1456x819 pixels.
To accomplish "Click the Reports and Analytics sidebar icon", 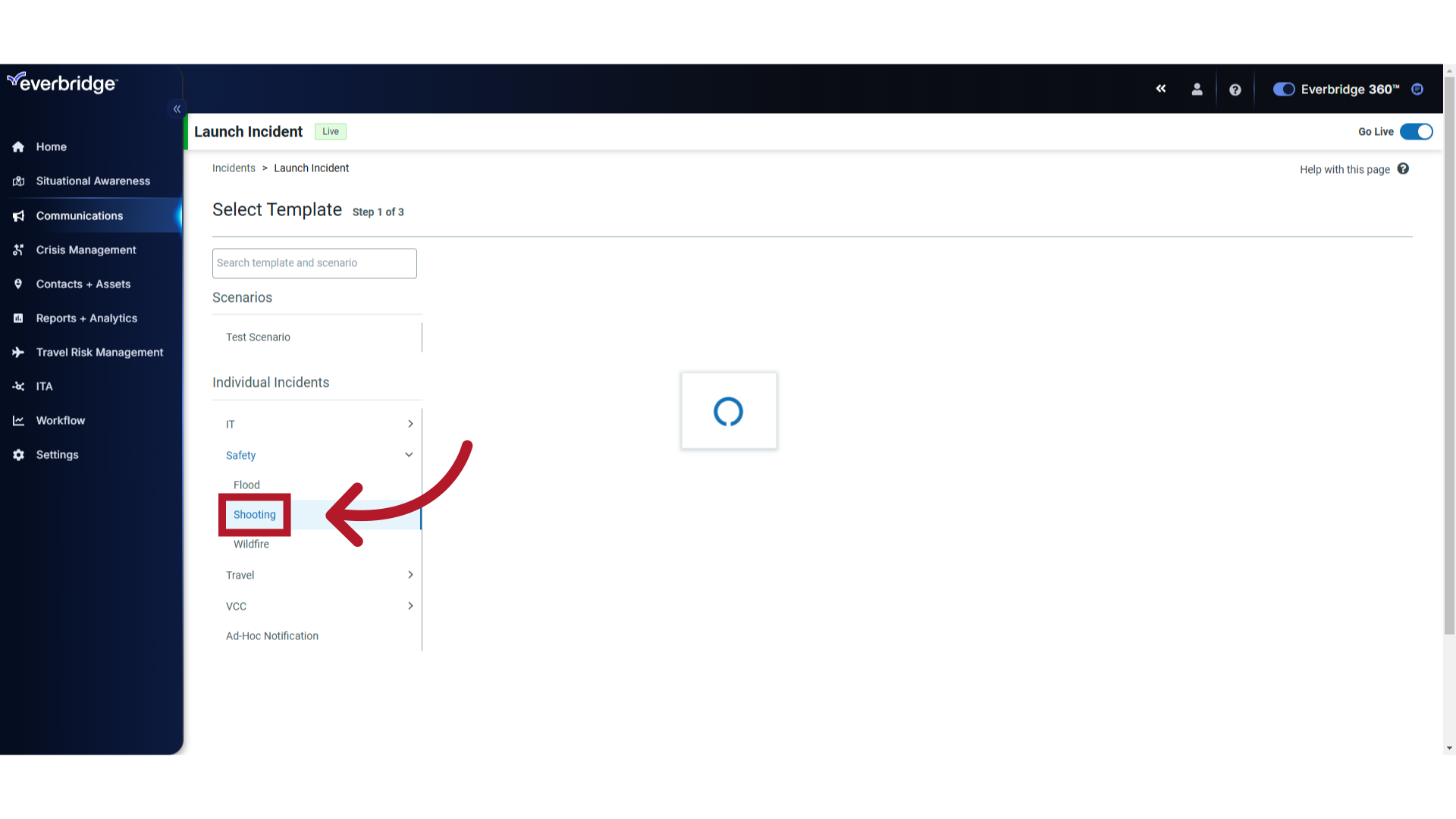I will point(19,318).
